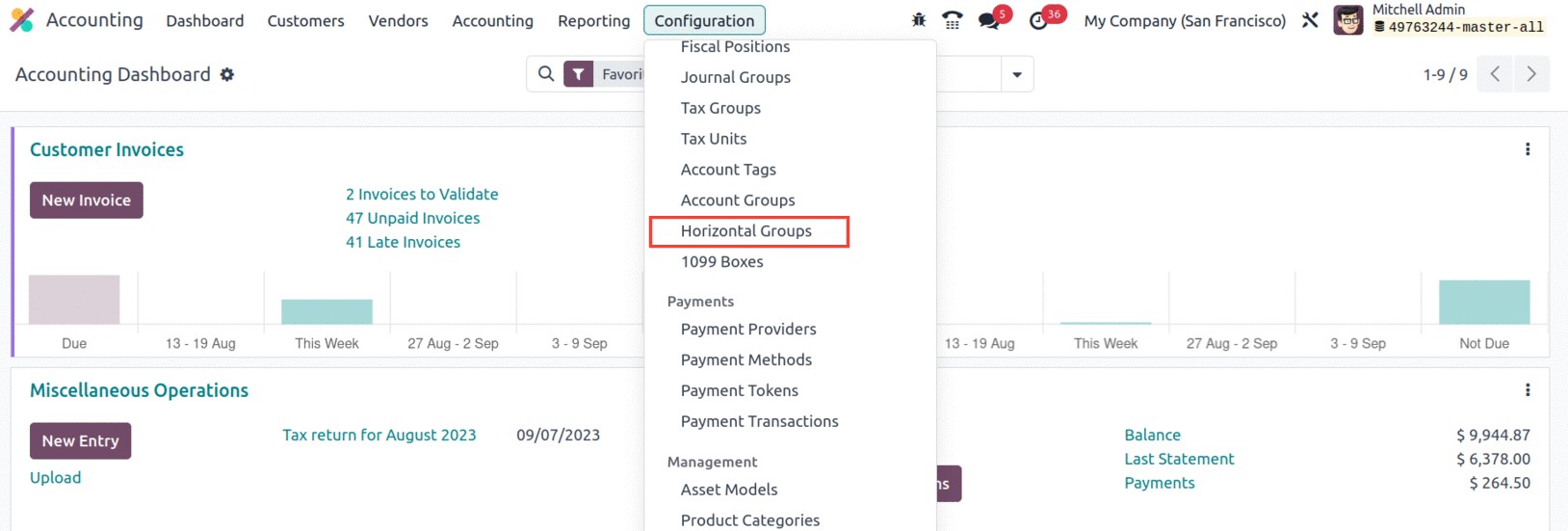Open Mitchell Admin user avatar menu

click(1348, 20)
